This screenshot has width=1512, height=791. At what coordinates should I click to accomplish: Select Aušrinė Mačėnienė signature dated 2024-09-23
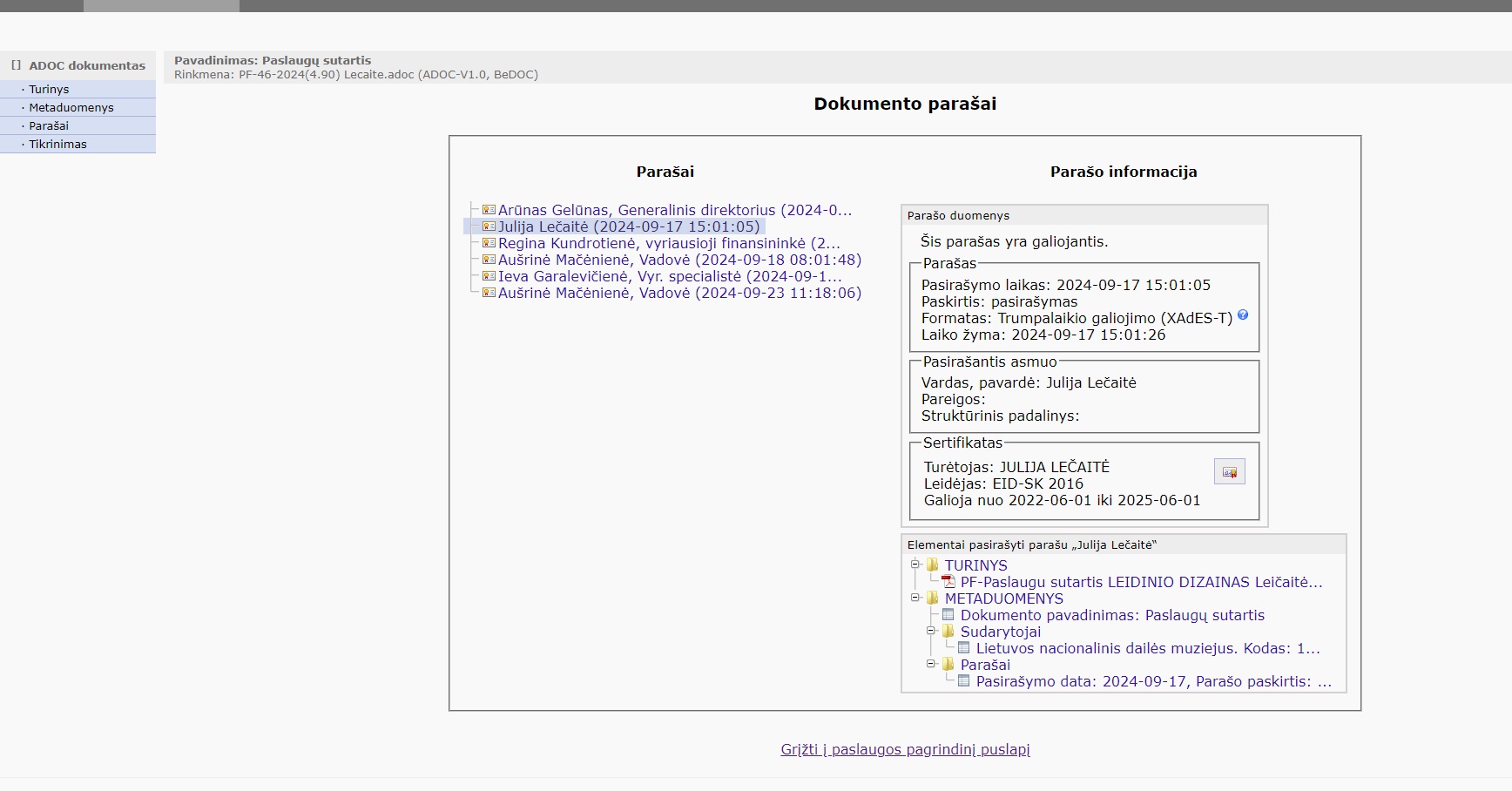click(x=678, y=293)
